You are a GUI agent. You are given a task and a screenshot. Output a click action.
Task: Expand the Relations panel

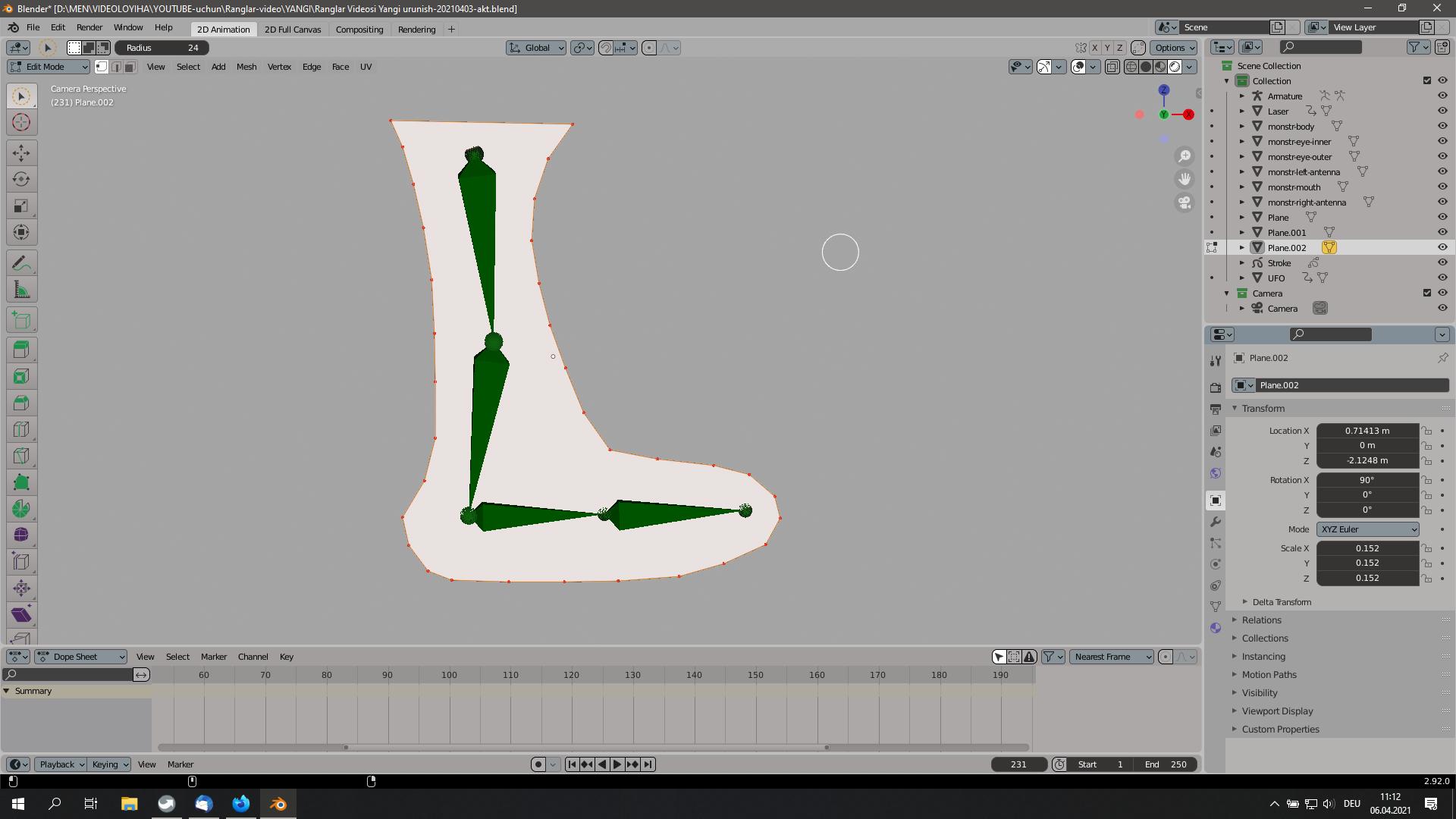click(1261, 620)
